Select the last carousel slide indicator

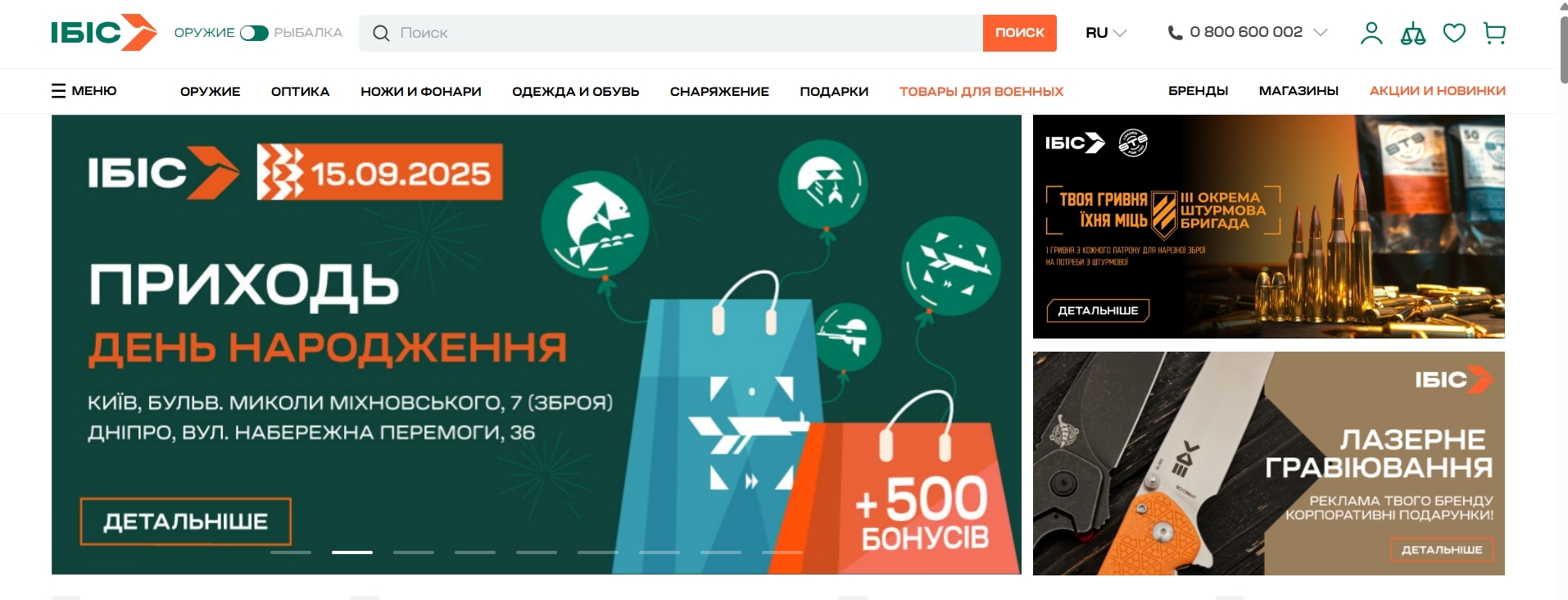coord(782,552)
